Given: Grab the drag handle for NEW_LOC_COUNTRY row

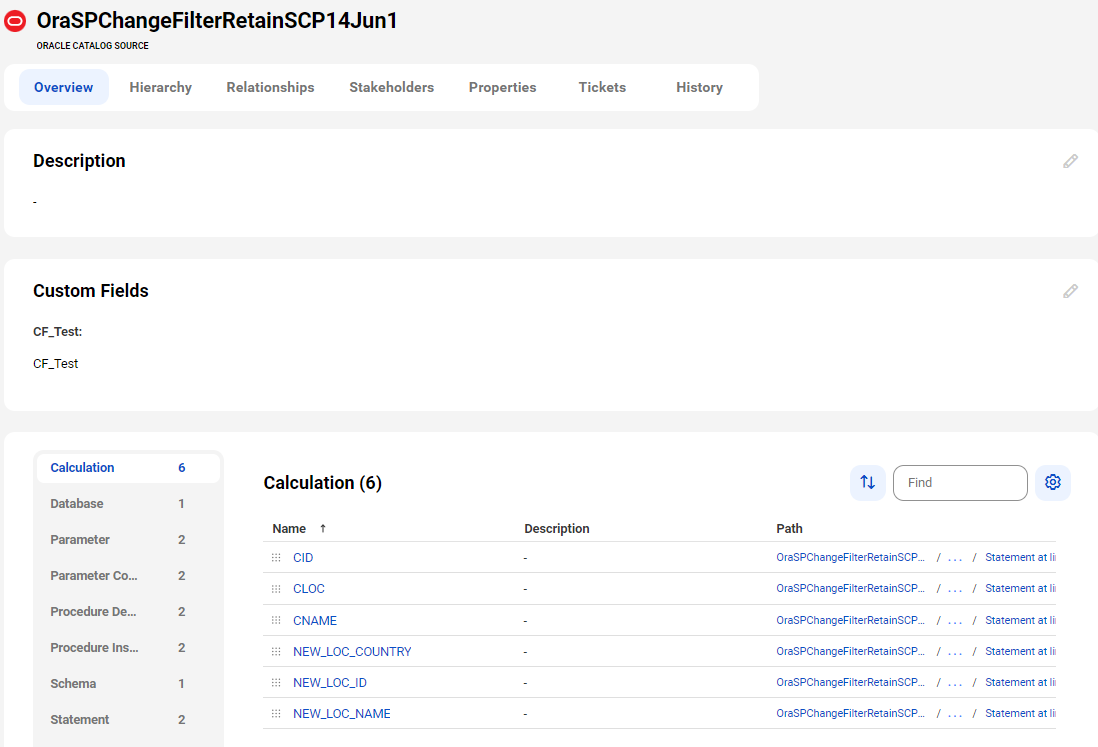Looking at the screenshot, I should point(276,651).
